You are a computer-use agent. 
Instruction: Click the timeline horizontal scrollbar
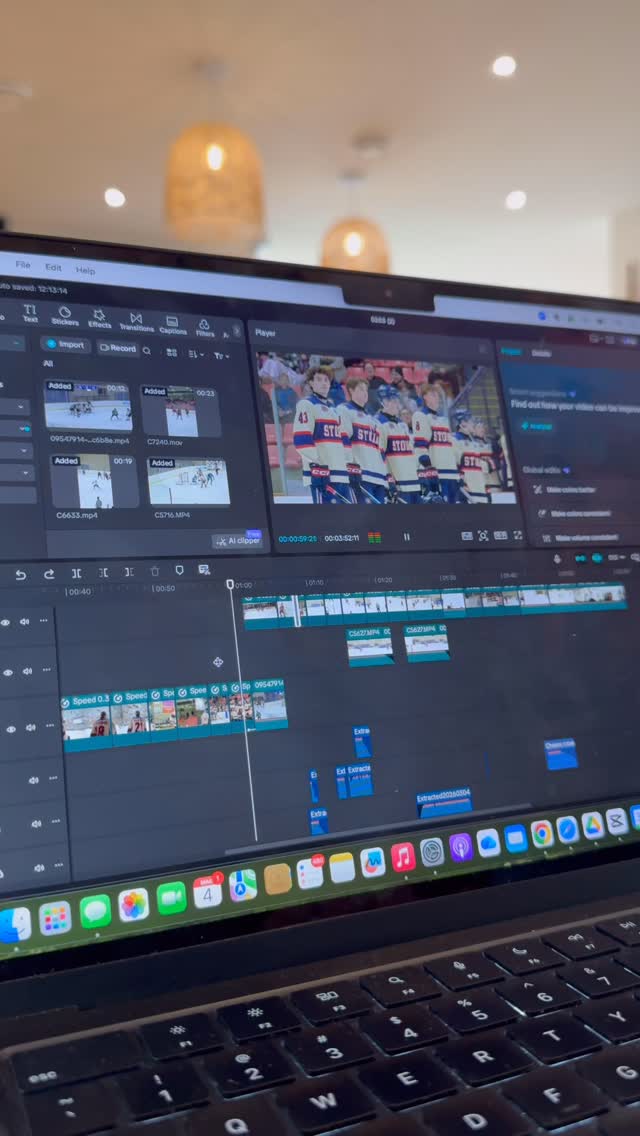coord(377,829)
